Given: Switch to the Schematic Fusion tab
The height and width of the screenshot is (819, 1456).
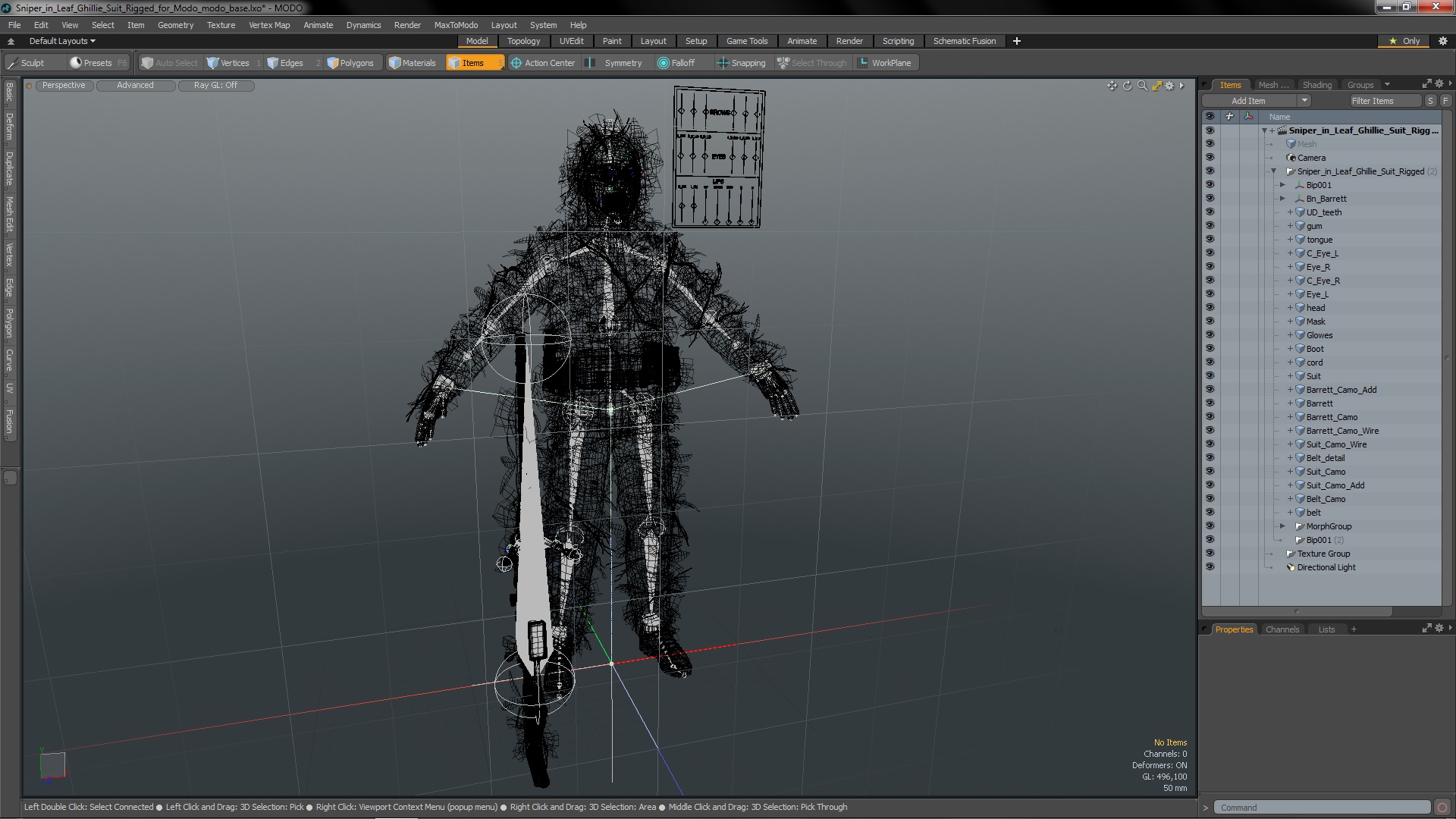Looking at the screenshot, I should coord(964,41).
